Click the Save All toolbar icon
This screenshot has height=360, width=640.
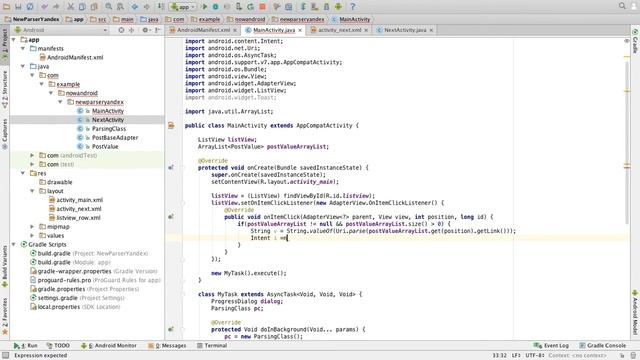pyautogui.click(x=18, y=7)
